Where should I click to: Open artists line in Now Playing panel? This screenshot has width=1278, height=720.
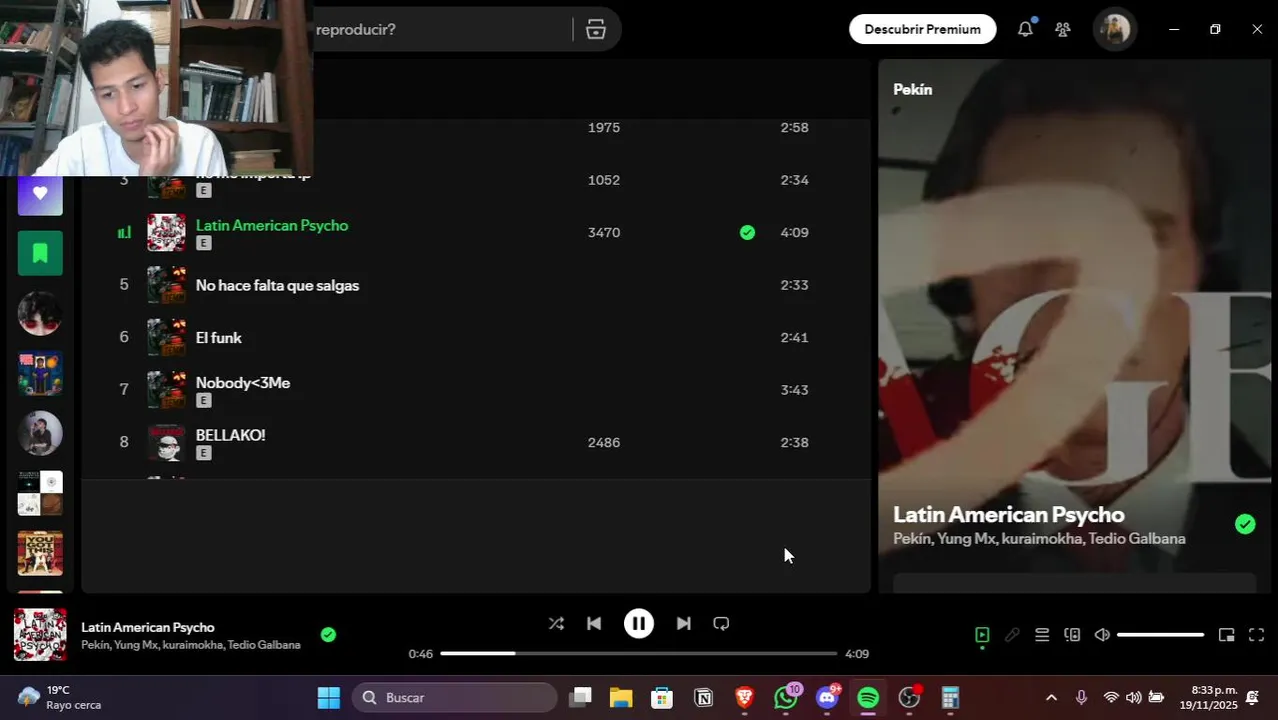[1039, 539]
